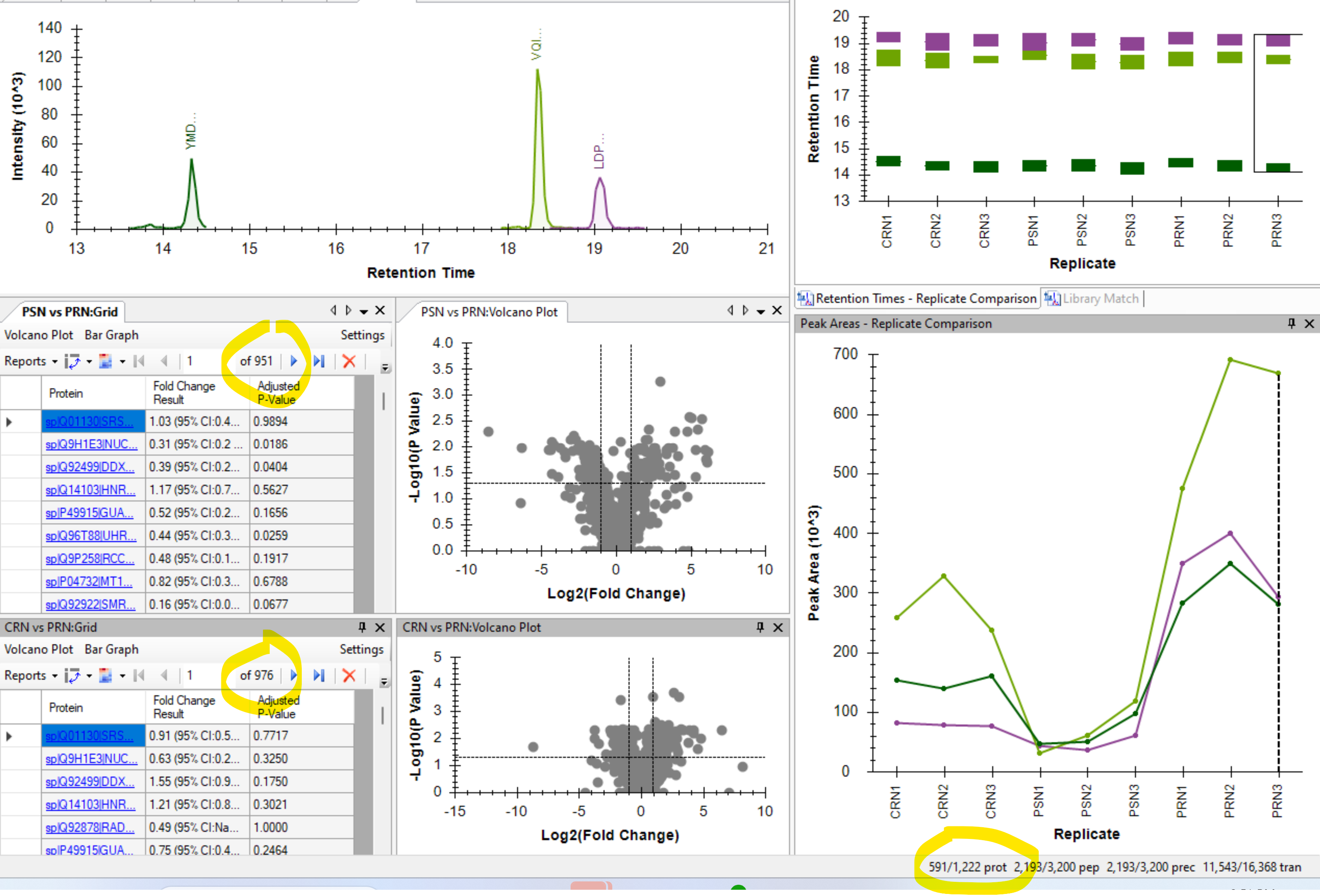Open Reports dropdown in PSN vs PRN grid
Viewport: 1320px width, 896px height.
[x=31, y=361]
